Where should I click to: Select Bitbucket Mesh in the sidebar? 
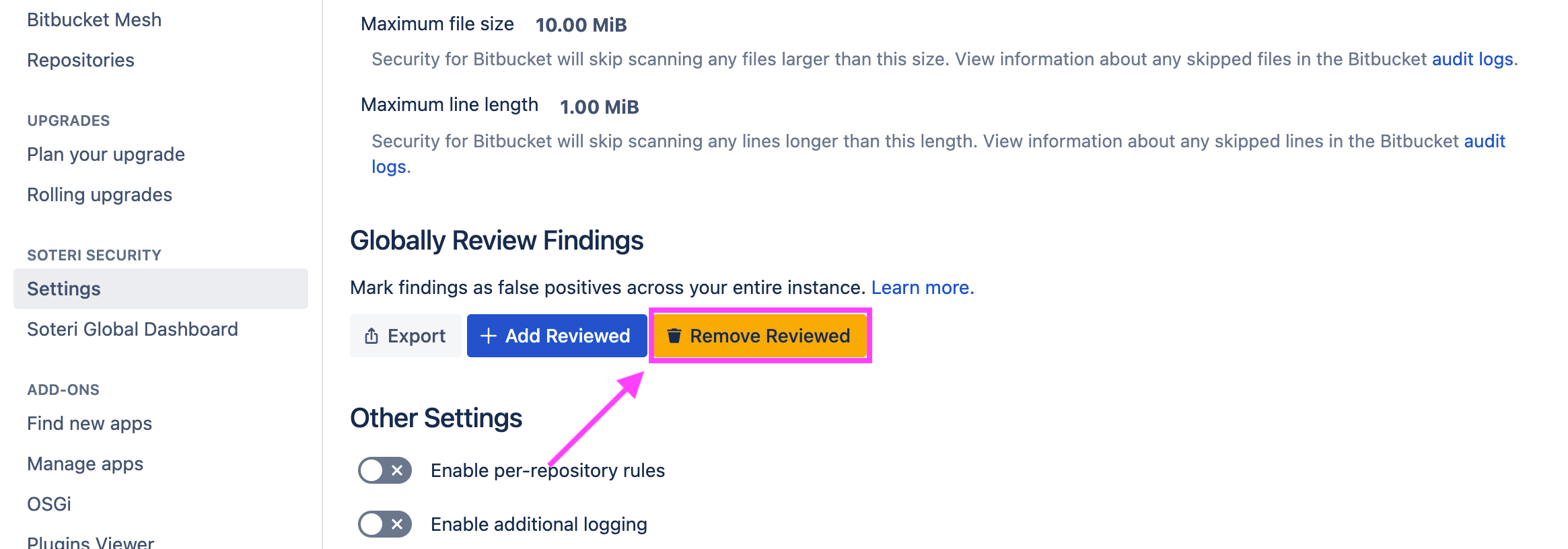click(94, 20)
